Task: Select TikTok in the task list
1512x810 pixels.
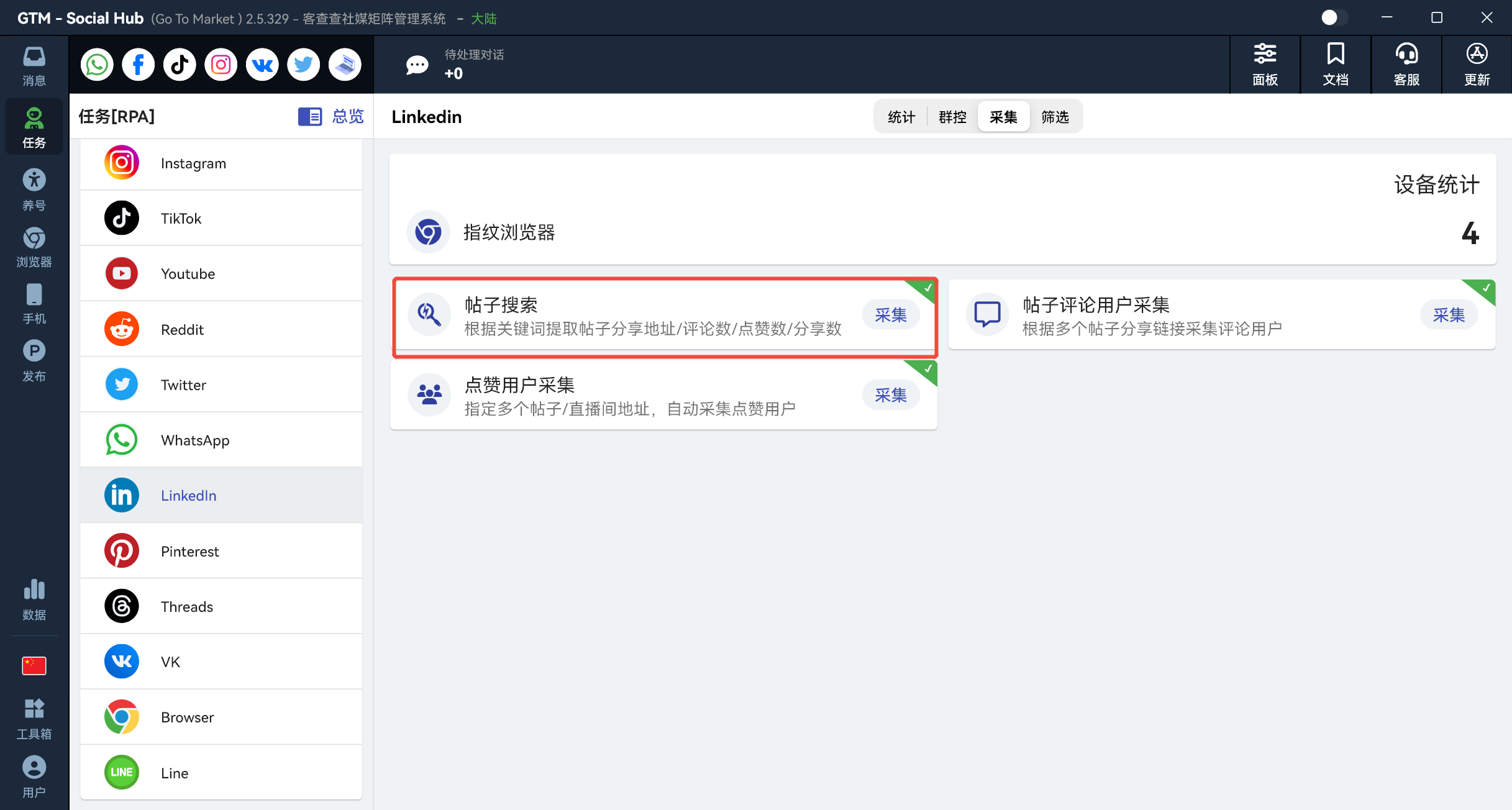Action: (221, 219)
